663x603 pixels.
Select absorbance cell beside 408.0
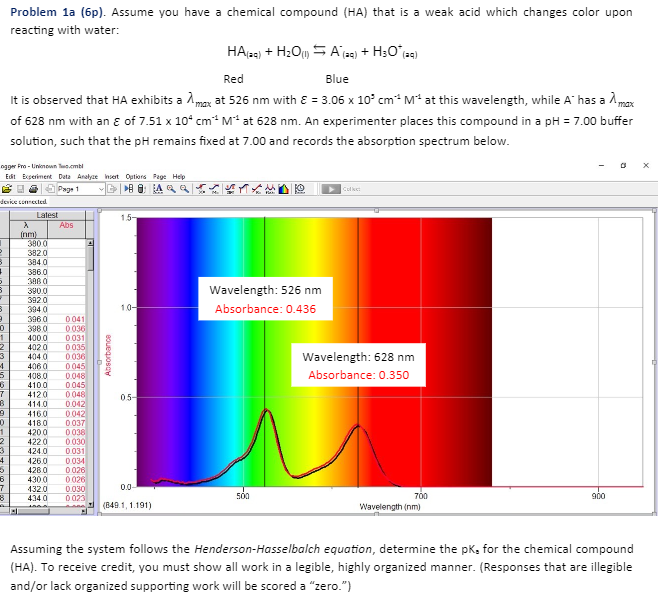coord(67,376)
